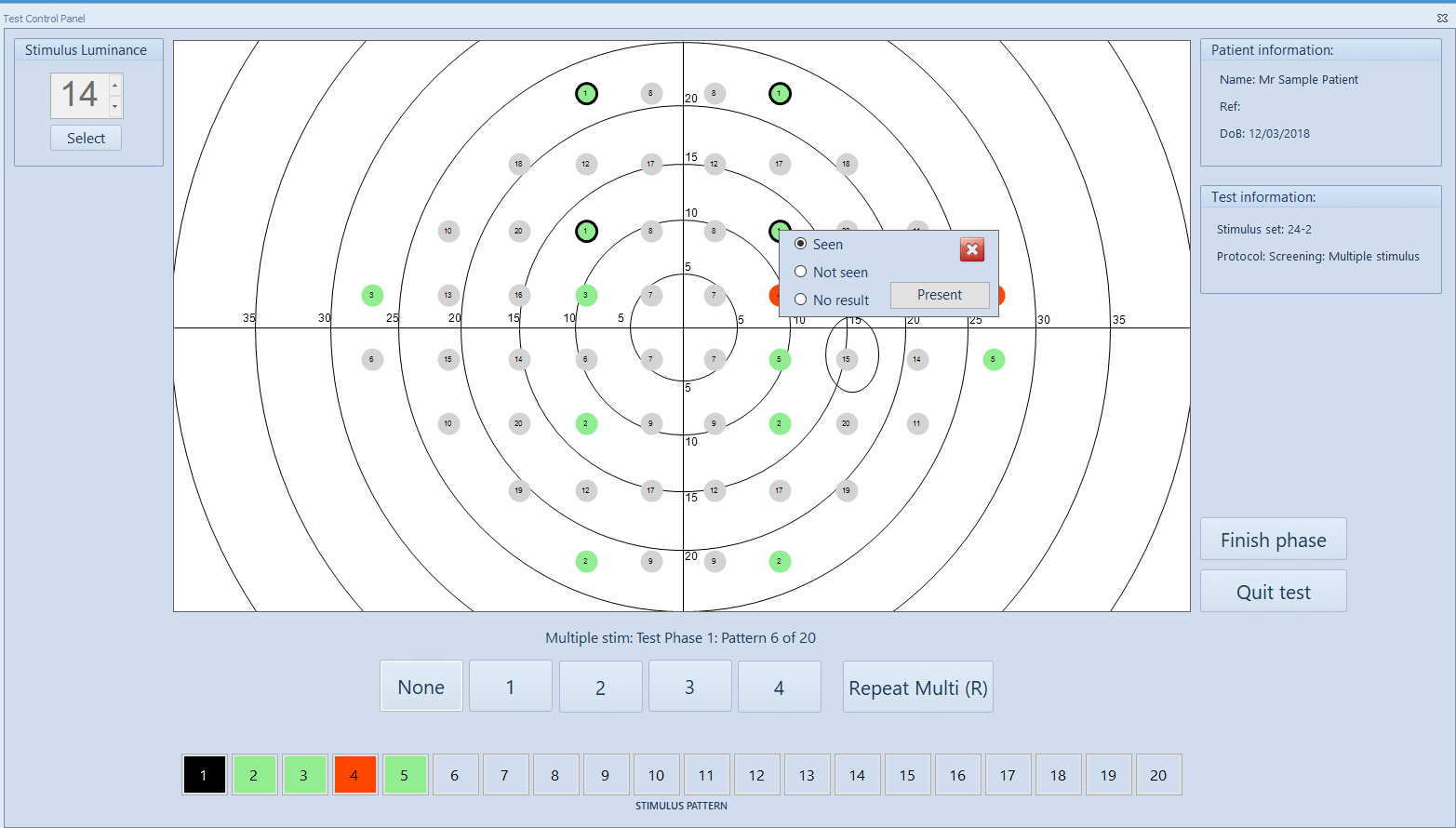Click the far-right green stimulus point 5
Screen dimensions: 1456x828
pos(994,359)
